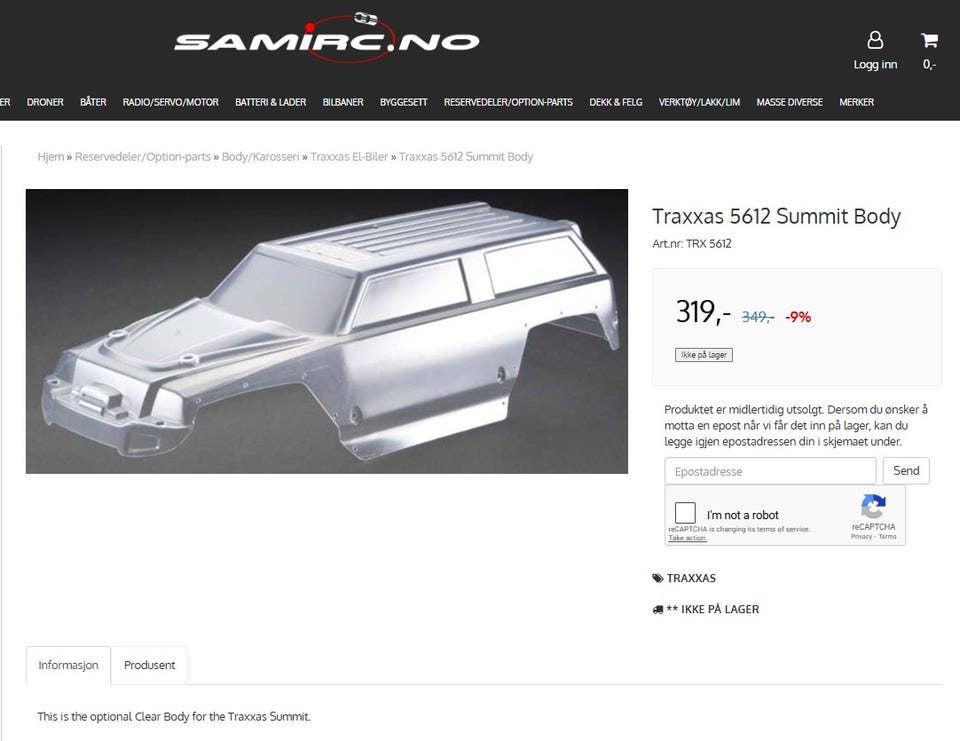The image size is (960, 741).
Task: Click the Epostadresse input field
Action: pos(770,471)
